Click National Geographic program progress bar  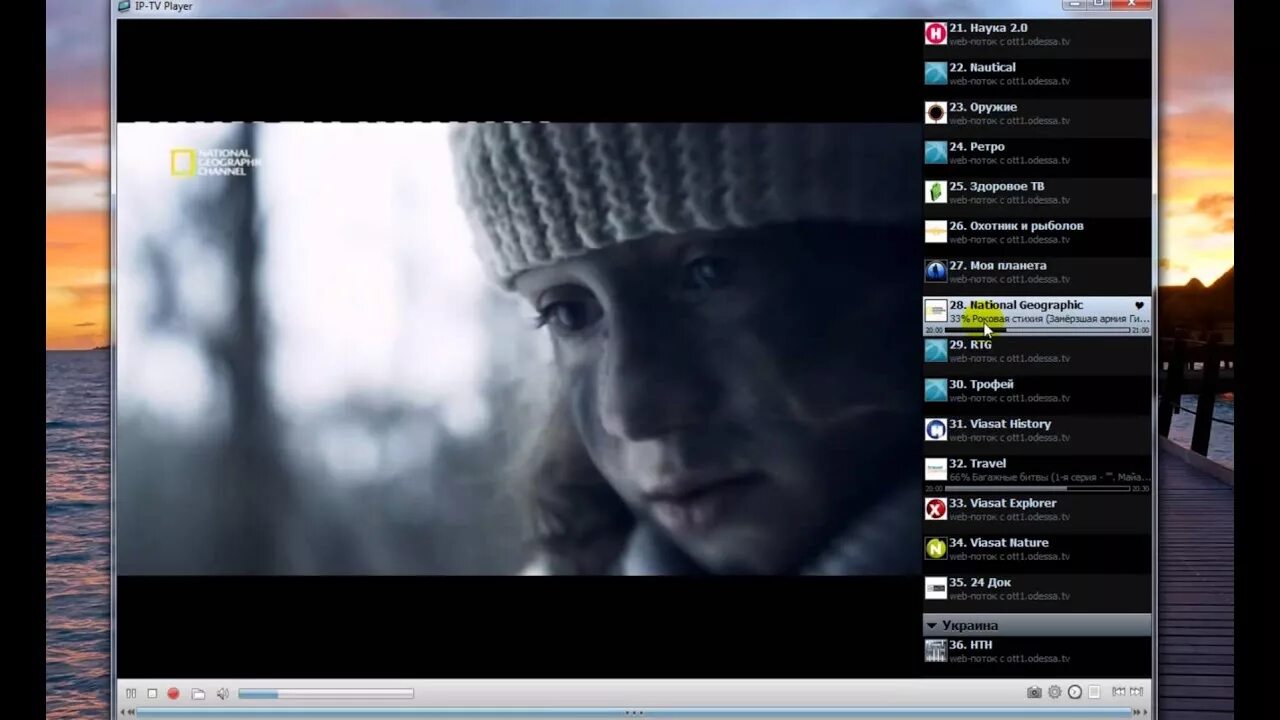(1037, 330)
